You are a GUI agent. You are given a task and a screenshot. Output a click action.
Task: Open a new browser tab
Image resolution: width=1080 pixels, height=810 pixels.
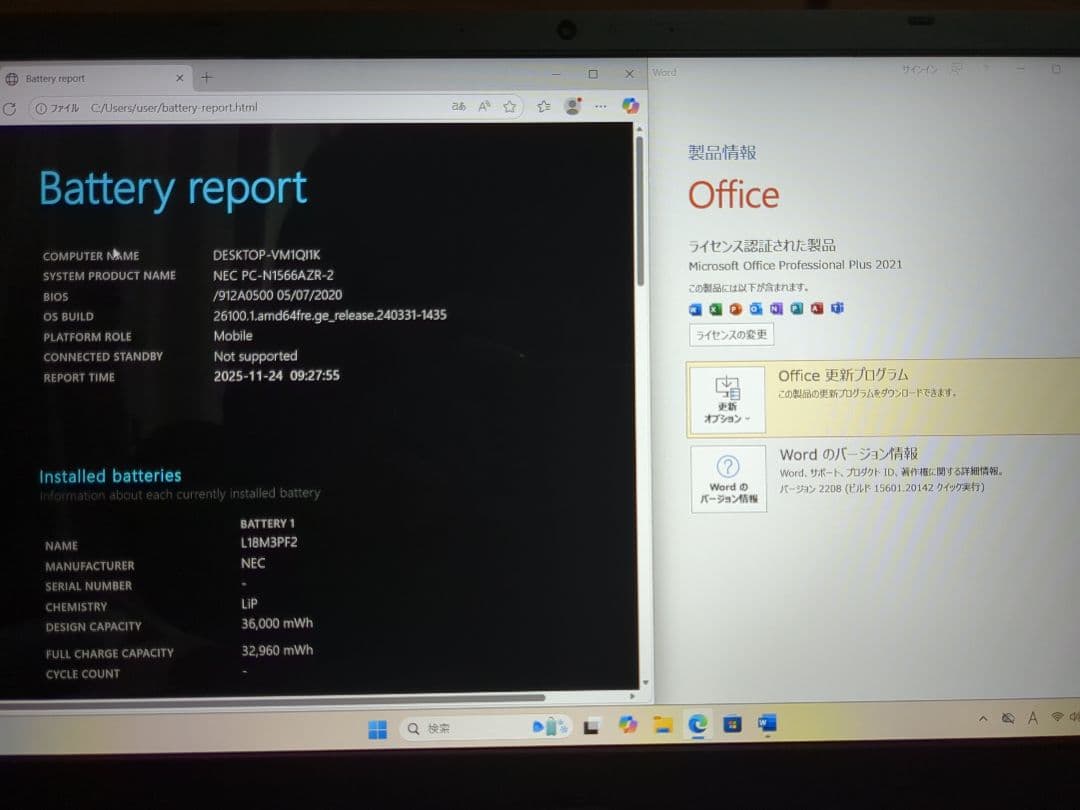207,77
